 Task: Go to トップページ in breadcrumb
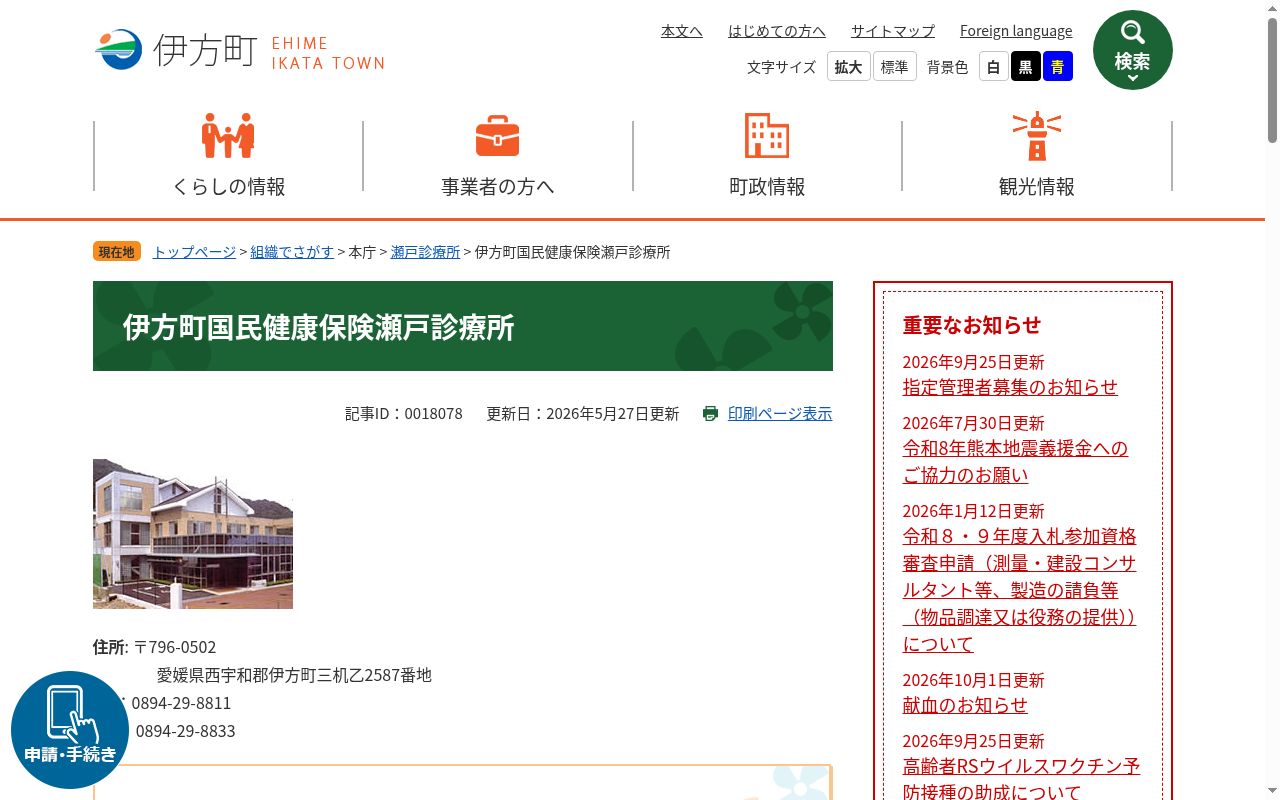194,252
